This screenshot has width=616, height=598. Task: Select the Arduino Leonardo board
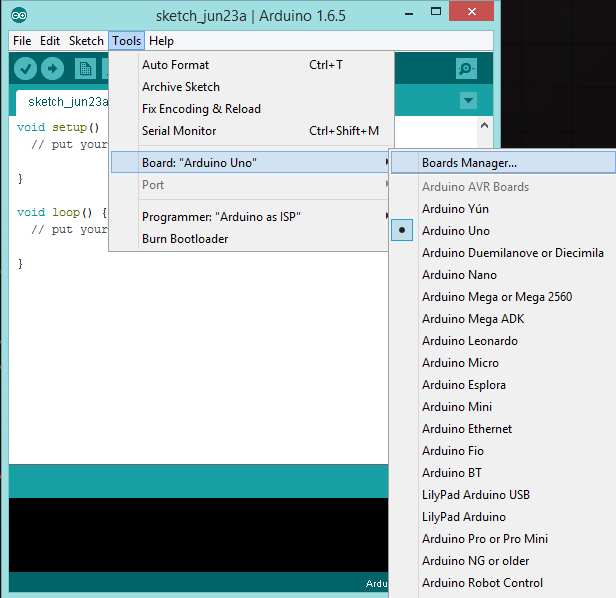click(503, 341)
